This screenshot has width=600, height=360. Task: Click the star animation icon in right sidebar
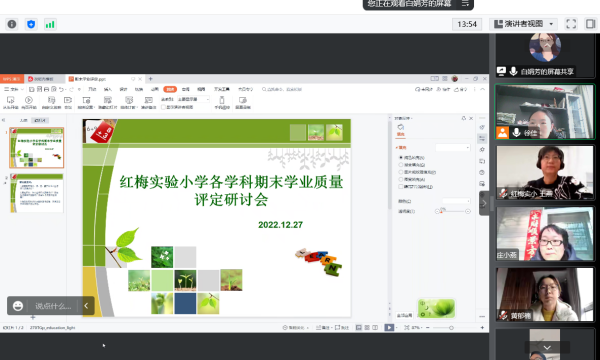coord(482,150)
